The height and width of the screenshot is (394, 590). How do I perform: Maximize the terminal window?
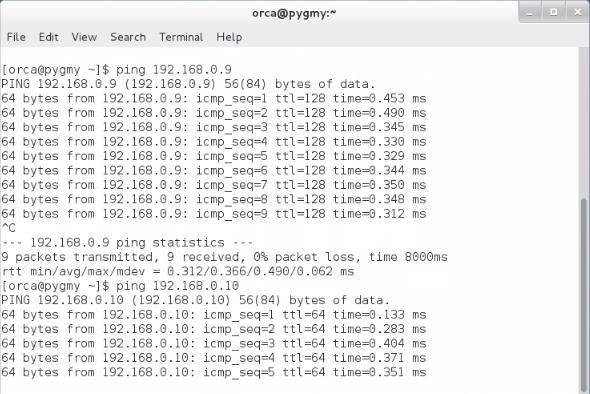554,12
